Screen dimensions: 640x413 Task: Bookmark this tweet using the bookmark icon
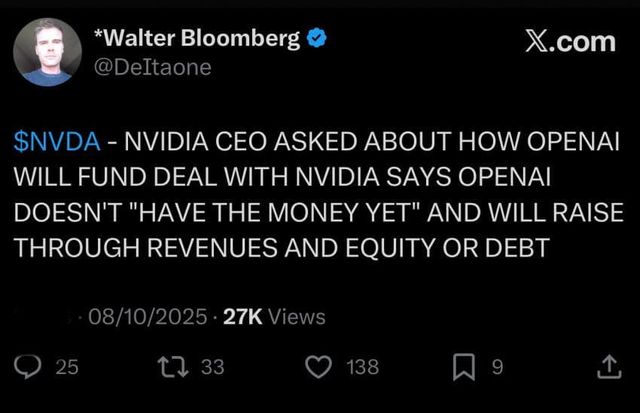(x=464, y=368)
